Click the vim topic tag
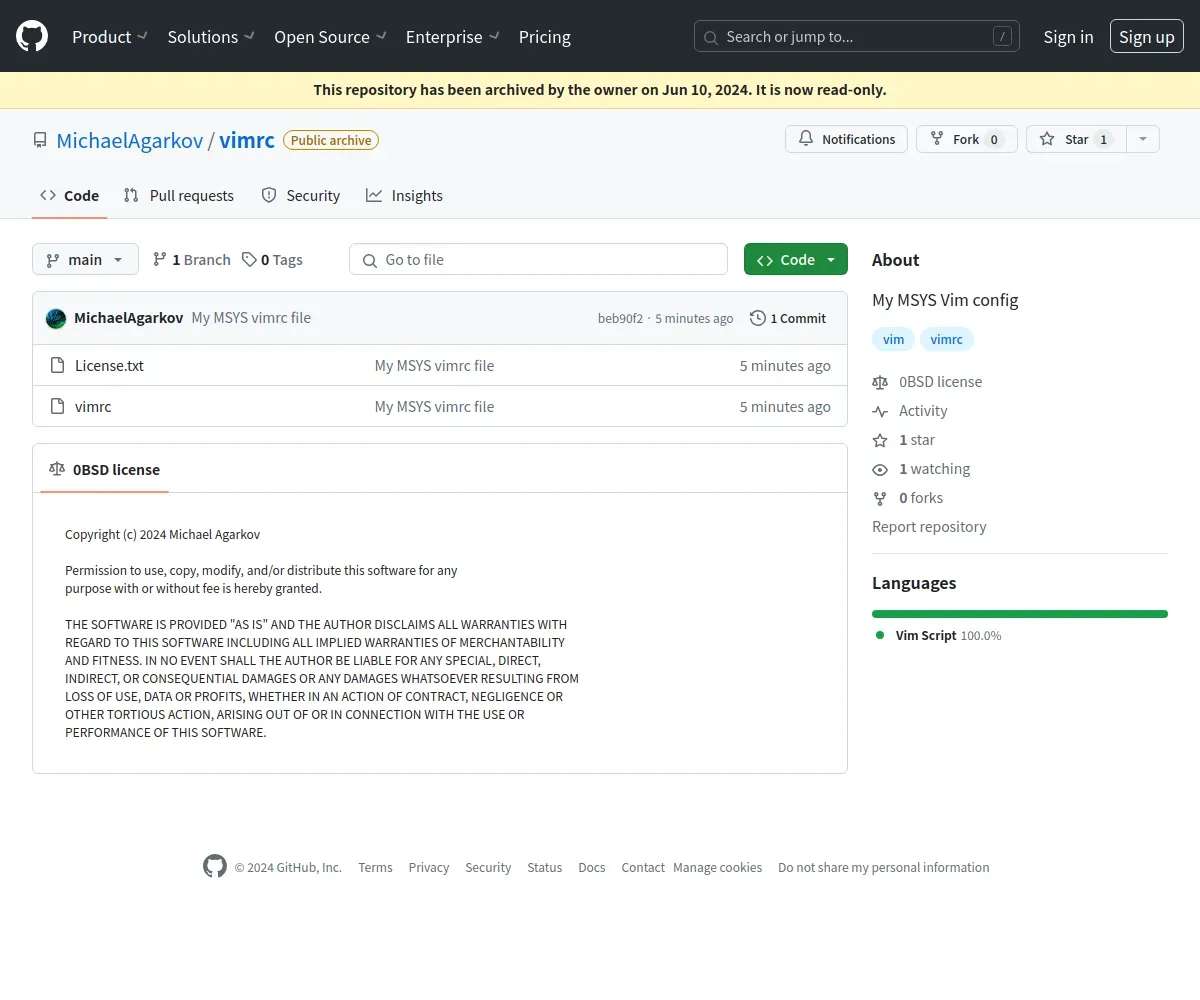The height and width of the screenshot is (1000, 1200). click(894, 340)
